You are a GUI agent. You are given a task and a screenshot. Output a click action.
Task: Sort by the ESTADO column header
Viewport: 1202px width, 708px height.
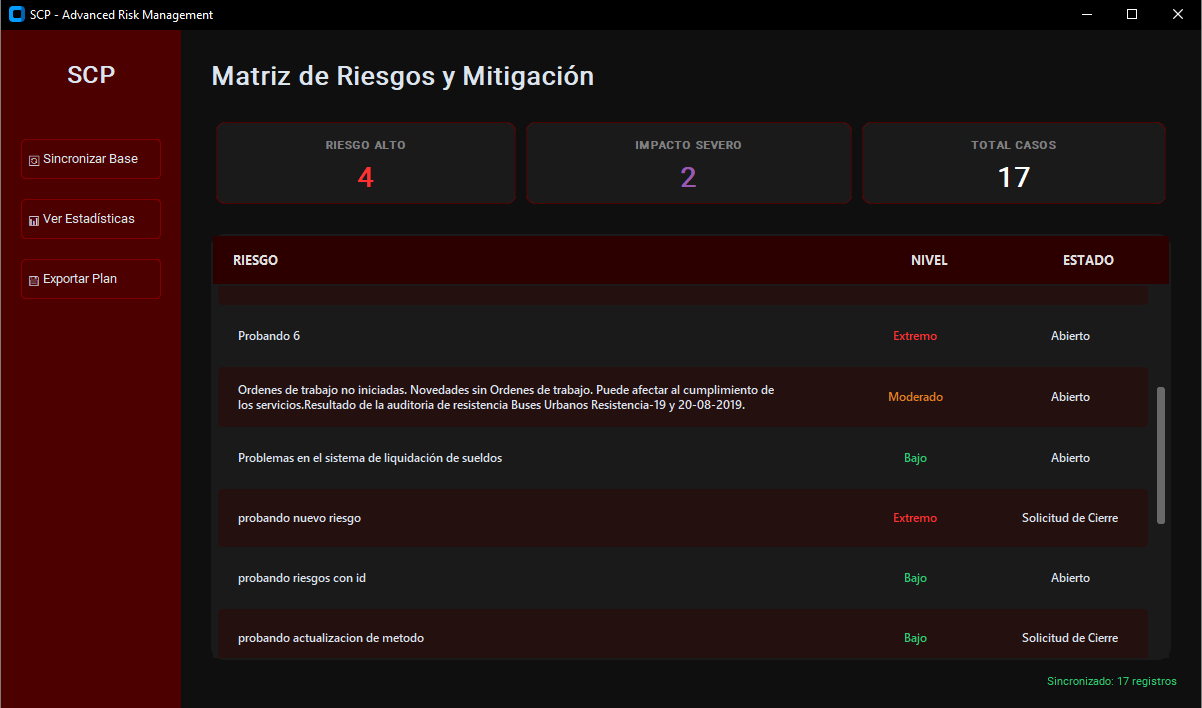click(1088, 260)
